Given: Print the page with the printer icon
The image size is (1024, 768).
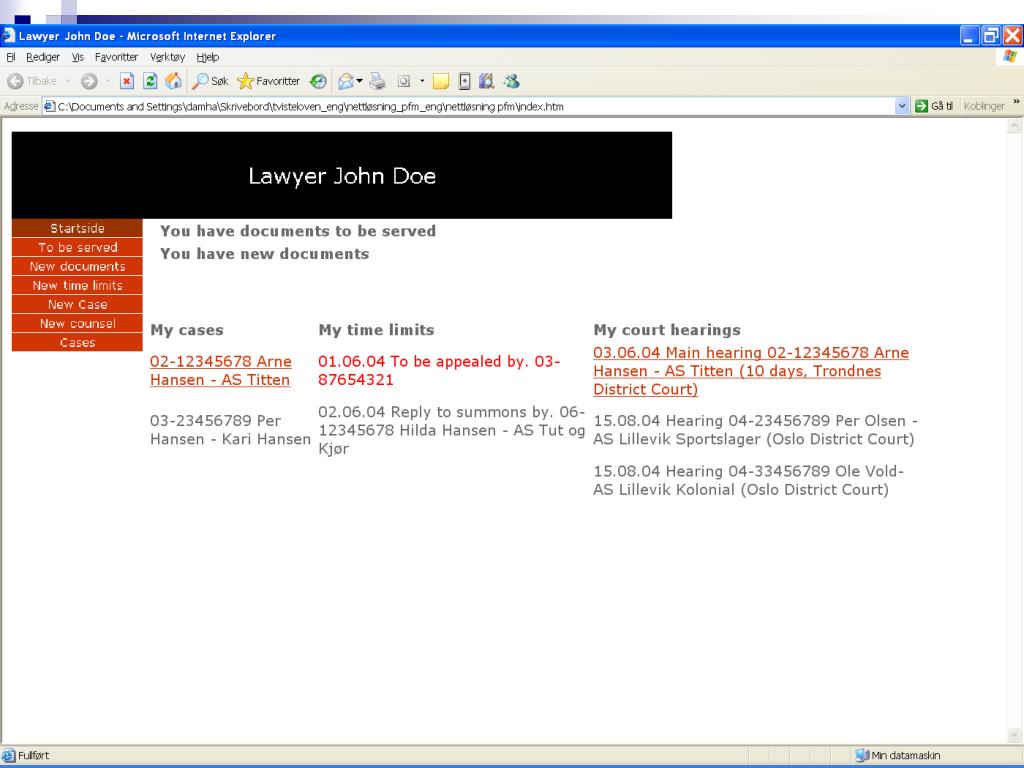Looking at the screenshot, I should [x=377, y=81].
